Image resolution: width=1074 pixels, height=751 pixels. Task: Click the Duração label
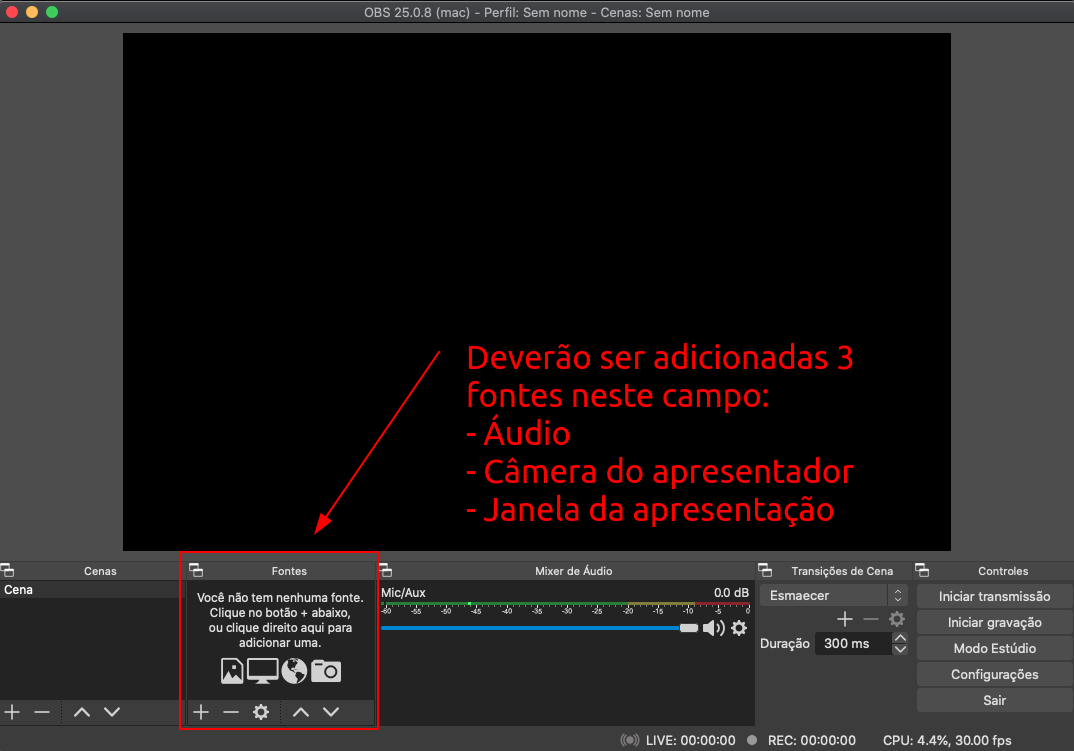pos(785,643)
